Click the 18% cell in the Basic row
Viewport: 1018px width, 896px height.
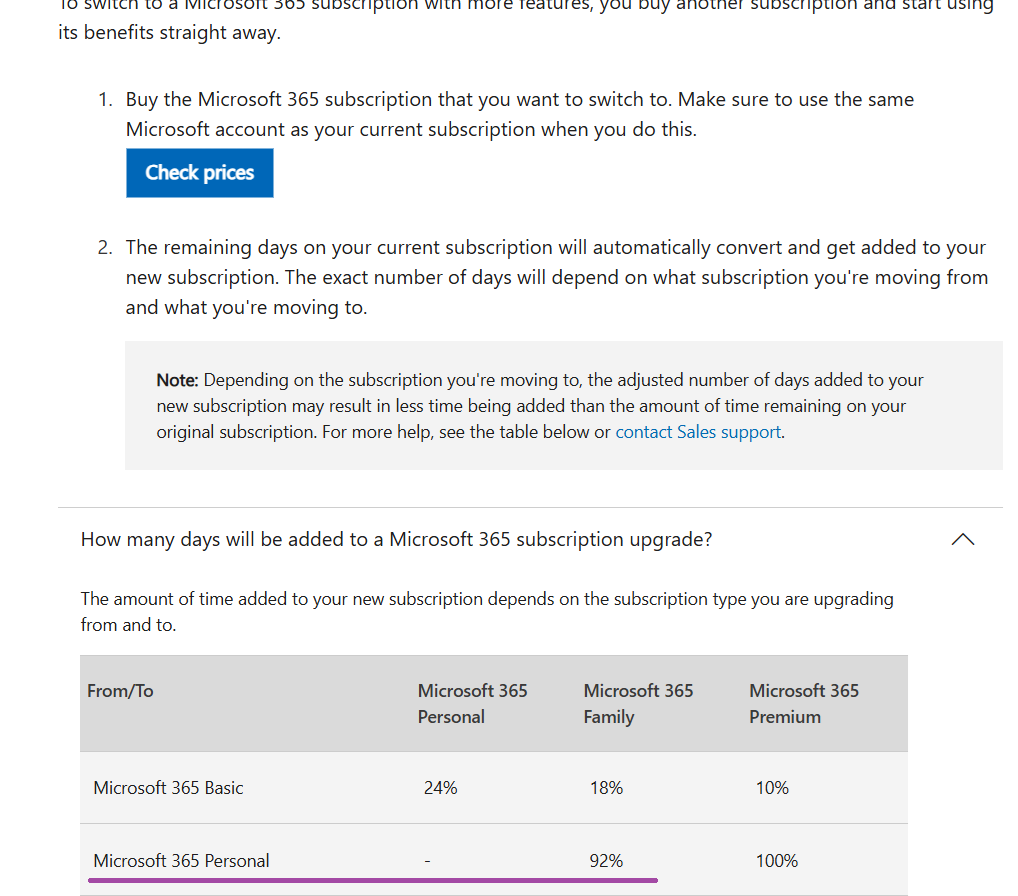click(x=606, y=788)
